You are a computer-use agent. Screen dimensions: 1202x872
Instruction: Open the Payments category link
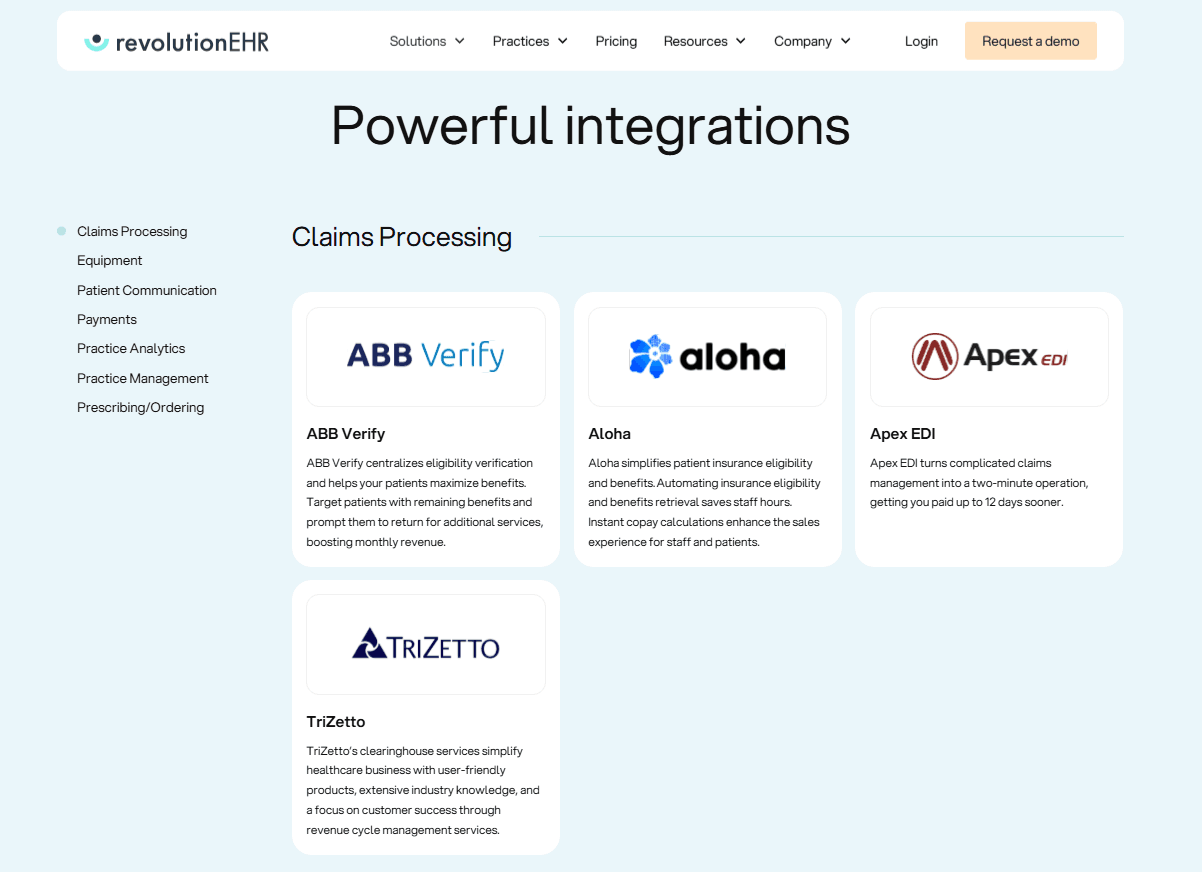[107, 319]
